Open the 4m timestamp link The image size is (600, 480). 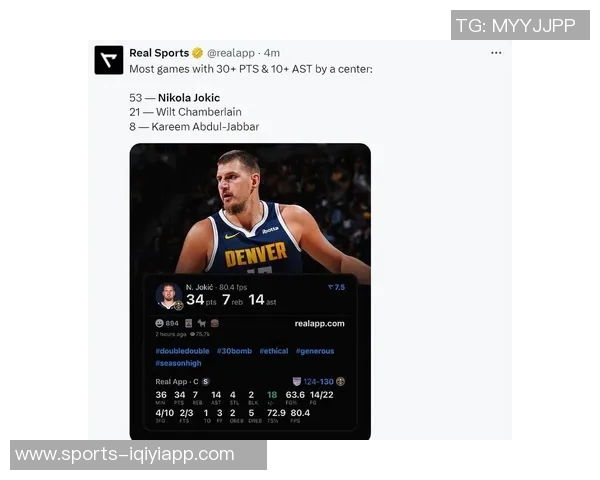tap(272, 53)
